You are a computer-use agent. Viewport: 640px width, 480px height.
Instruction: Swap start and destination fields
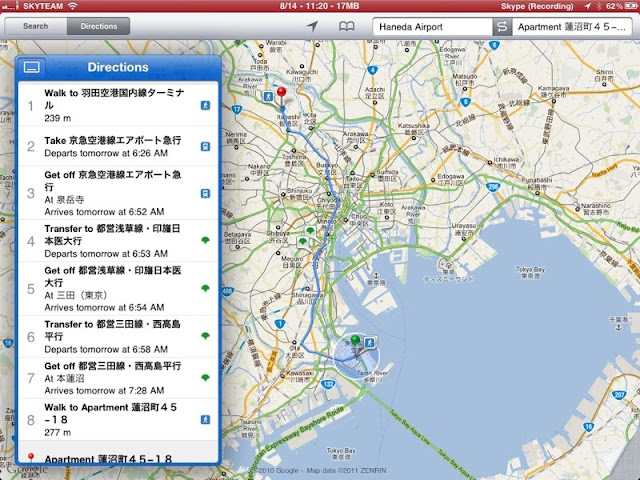tap(502, 27)
